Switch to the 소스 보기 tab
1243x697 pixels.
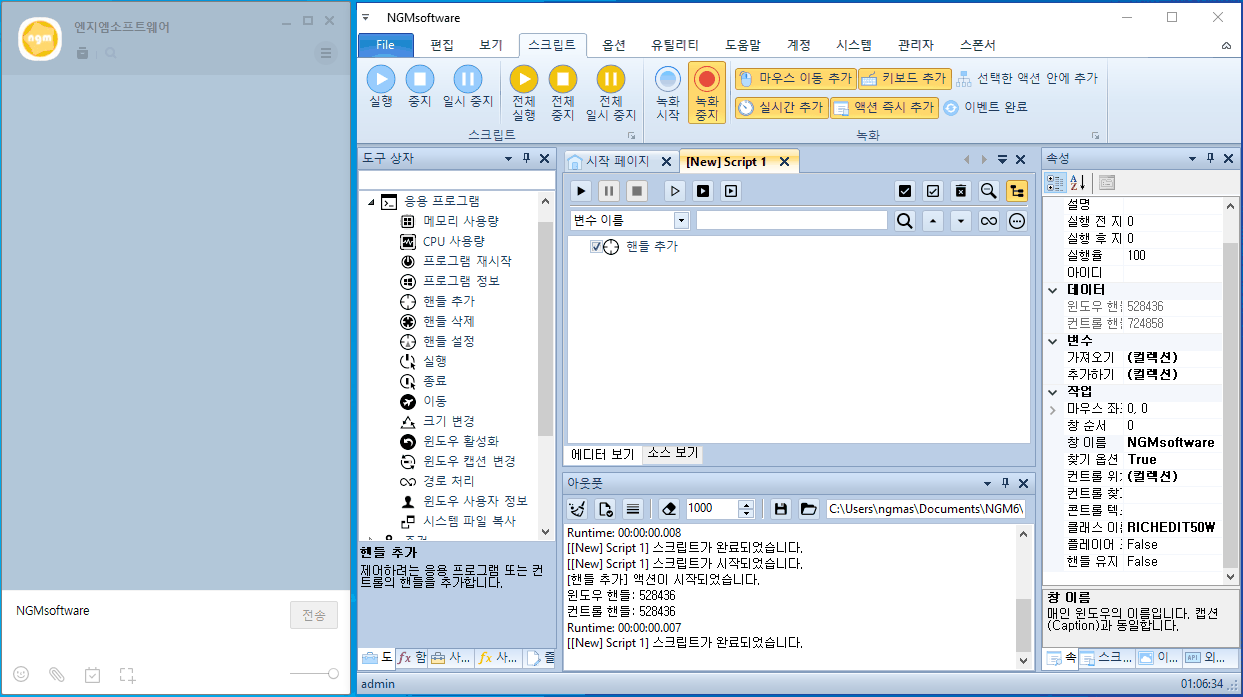click(673, 454)
